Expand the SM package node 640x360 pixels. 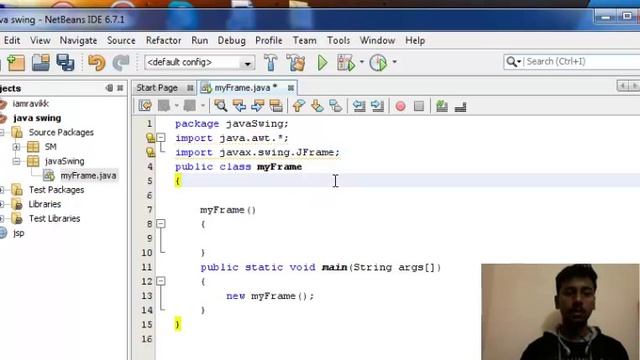(16, 147)
